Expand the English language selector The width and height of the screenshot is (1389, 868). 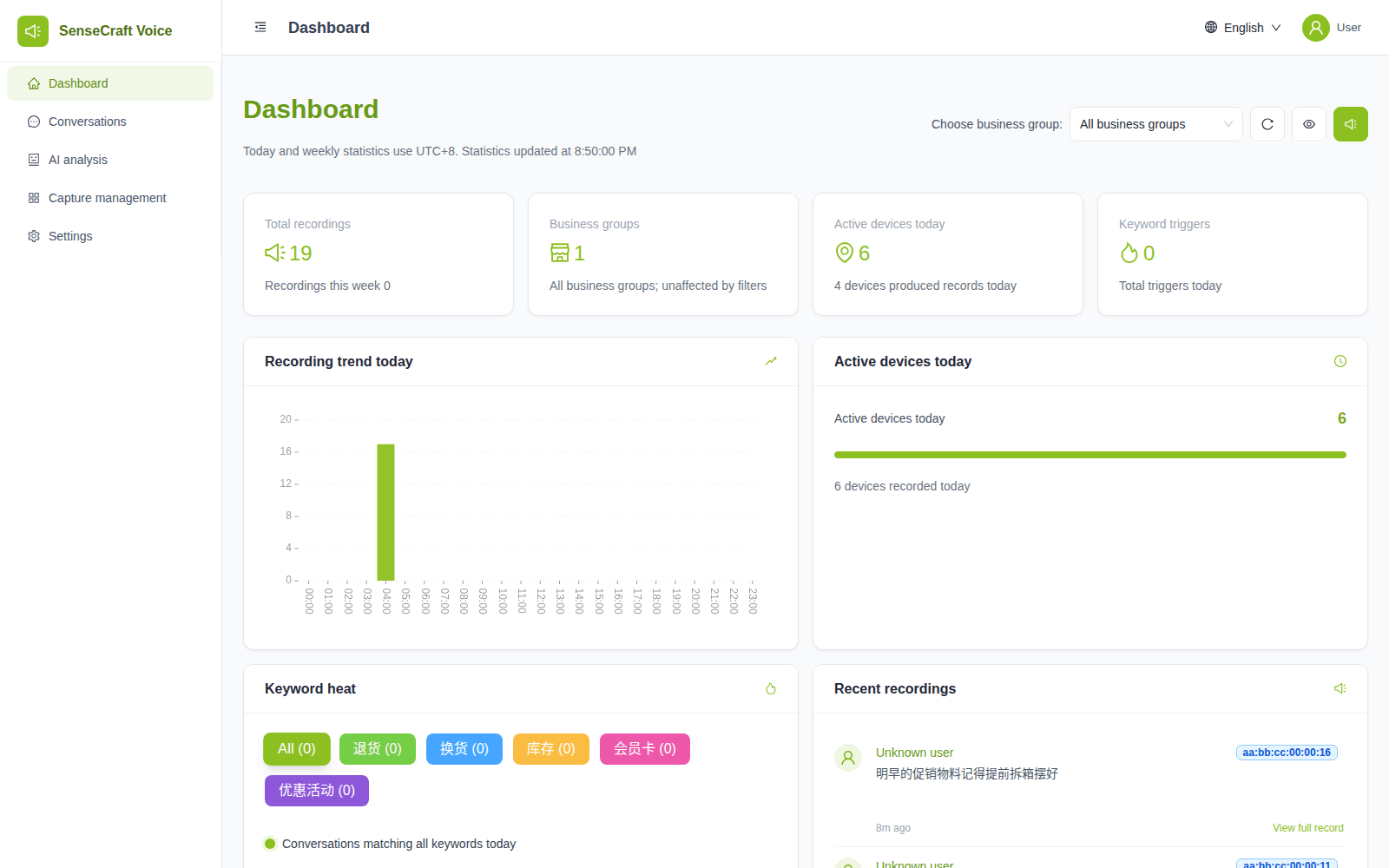click(x=1243, y=28)
